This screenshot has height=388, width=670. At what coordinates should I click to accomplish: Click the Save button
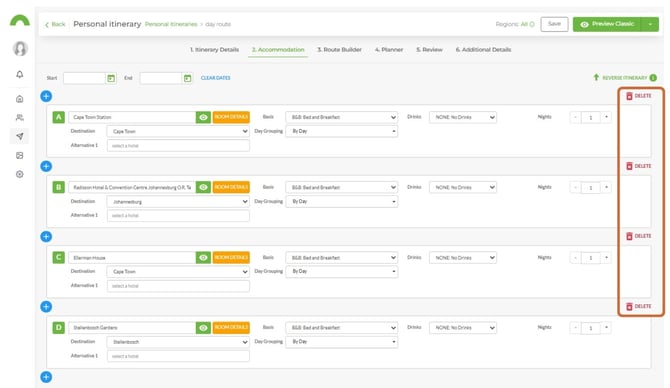(554, 24)
